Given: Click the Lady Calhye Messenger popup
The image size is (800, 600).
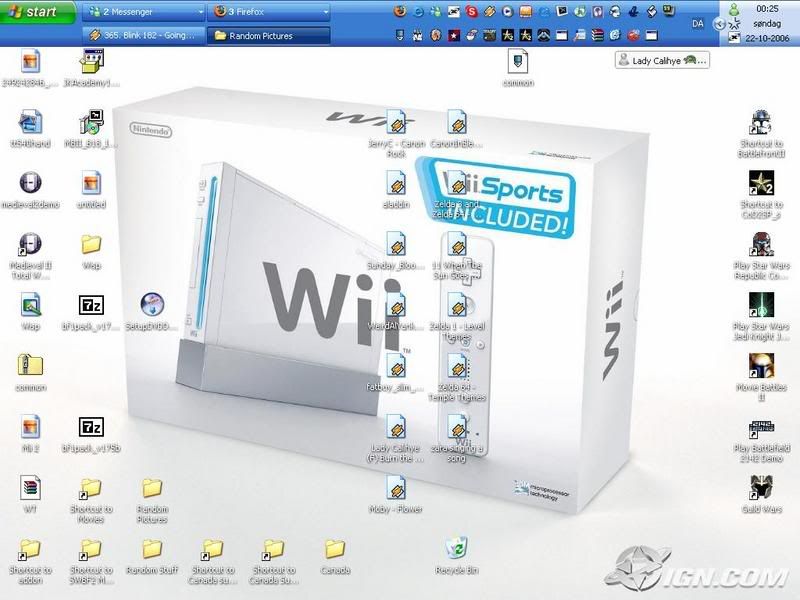Looking at the screenshot, I should (x=662, y=60).
